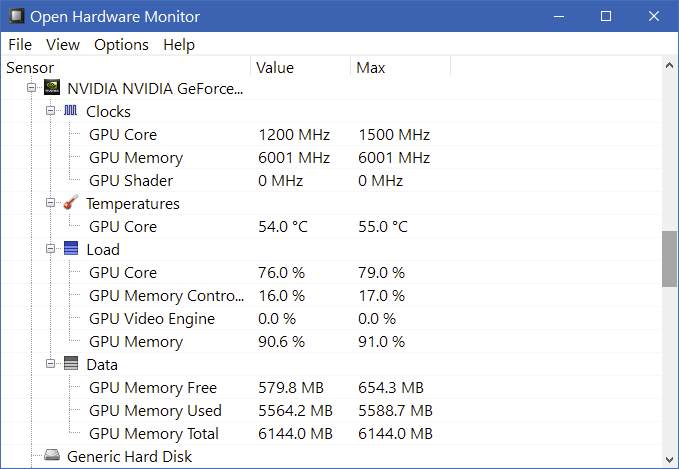
Task: Collapse the Clocks group
Action: click(51, 111)
